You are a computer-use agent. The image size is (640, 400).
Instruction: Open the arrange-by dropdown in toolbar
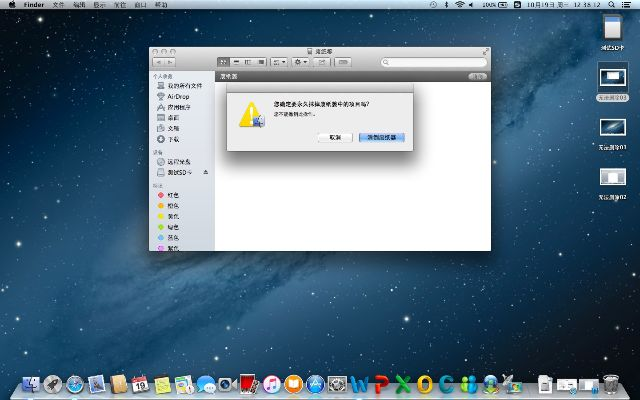(279, 62)
